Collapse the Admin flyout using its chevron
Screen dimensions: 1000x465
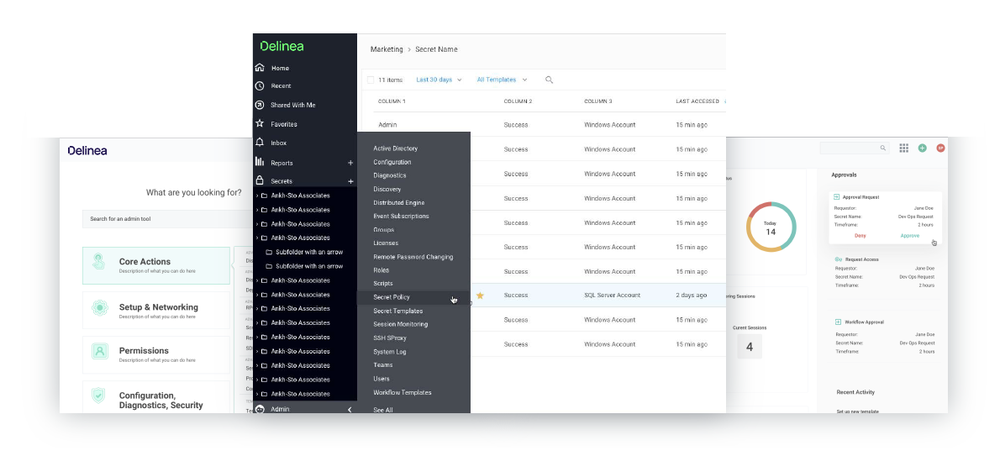pos(349,410)
